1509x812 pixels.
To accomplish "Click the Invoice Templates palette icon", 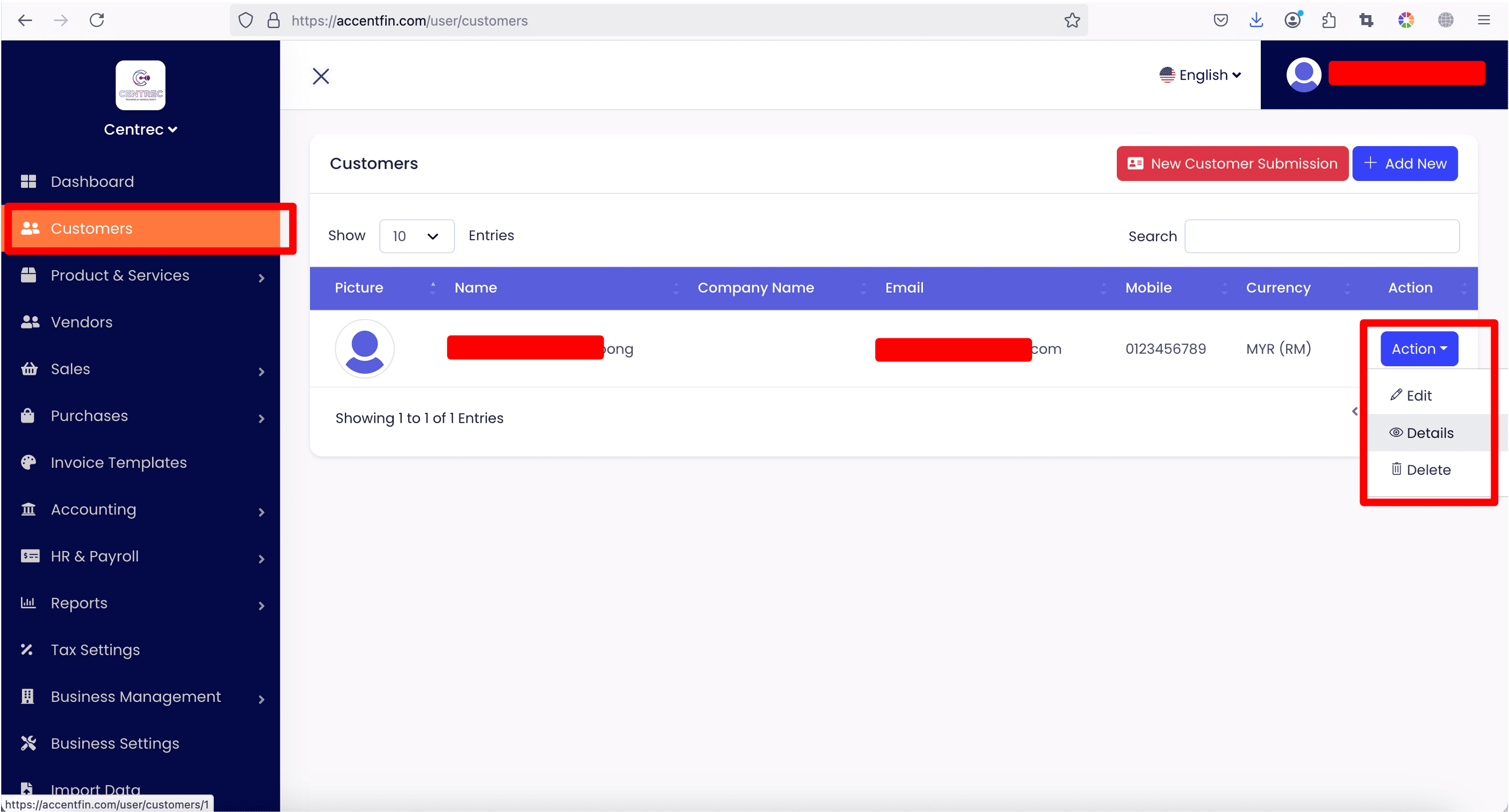I will [x=28, y=462].
